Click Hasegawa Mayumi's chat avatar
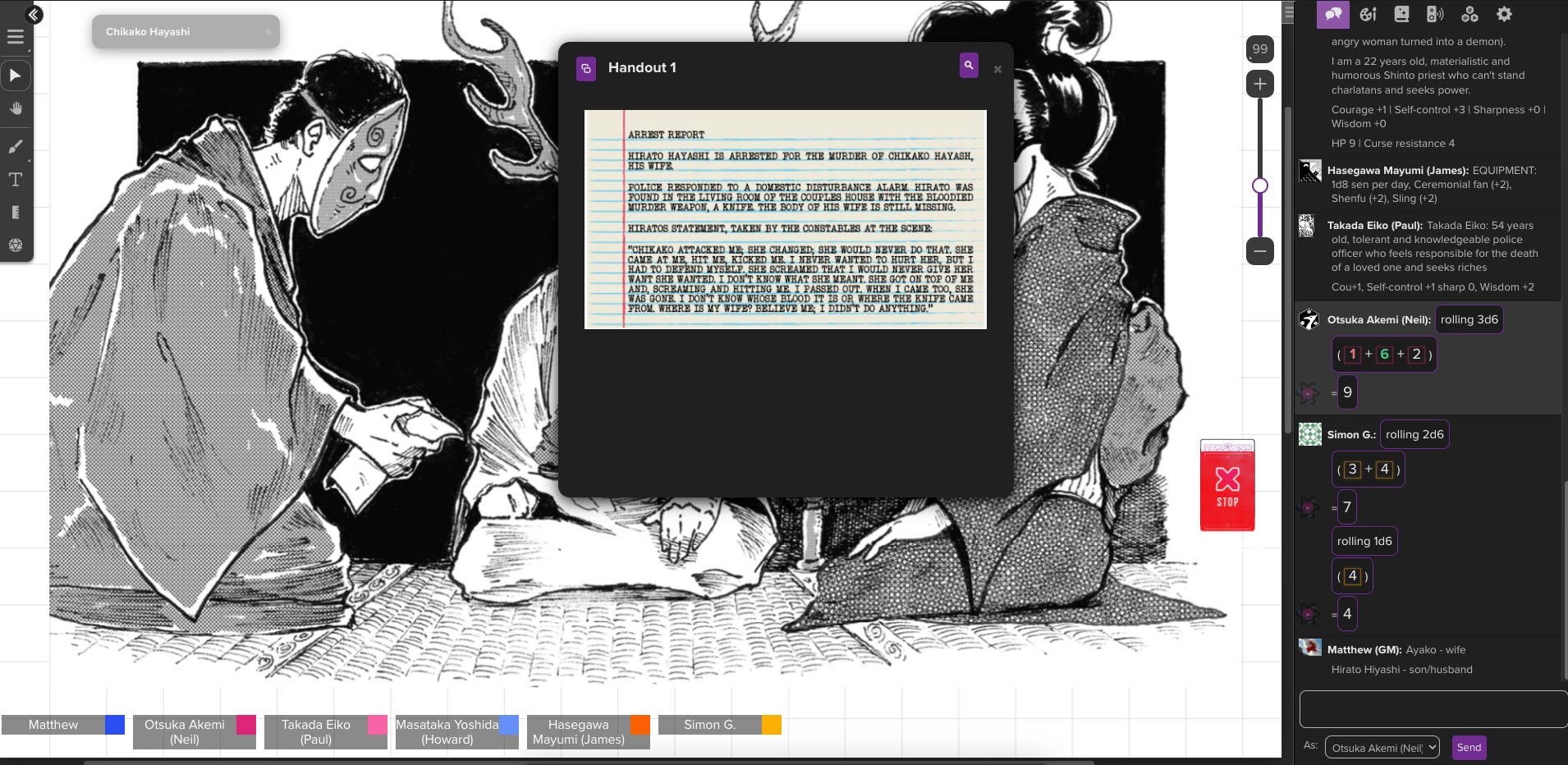1568x765 pixels. pos(1309,171)
